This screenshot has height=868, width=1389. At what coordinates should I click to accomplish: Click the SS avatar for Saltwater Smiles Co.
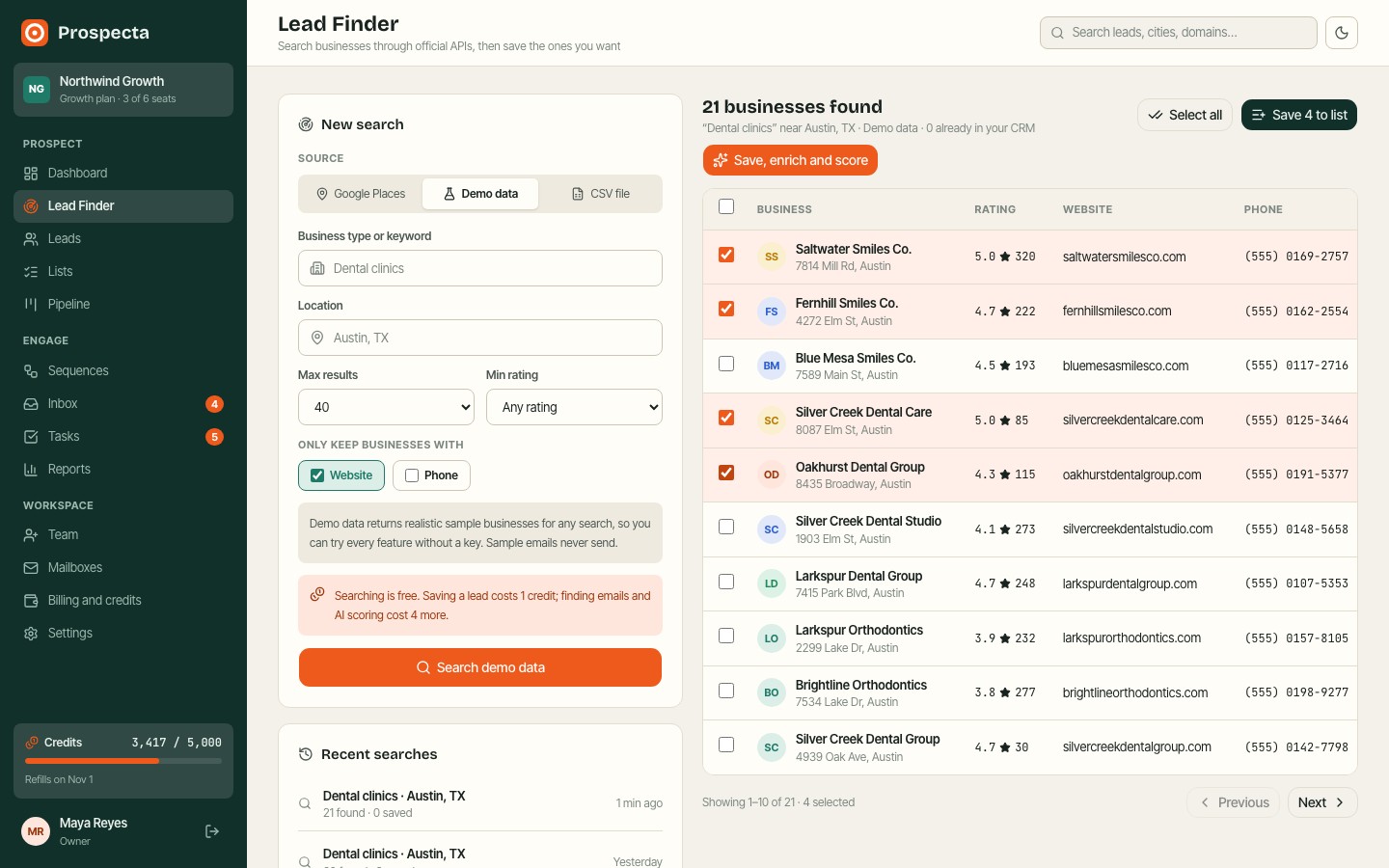coord(771,257)
